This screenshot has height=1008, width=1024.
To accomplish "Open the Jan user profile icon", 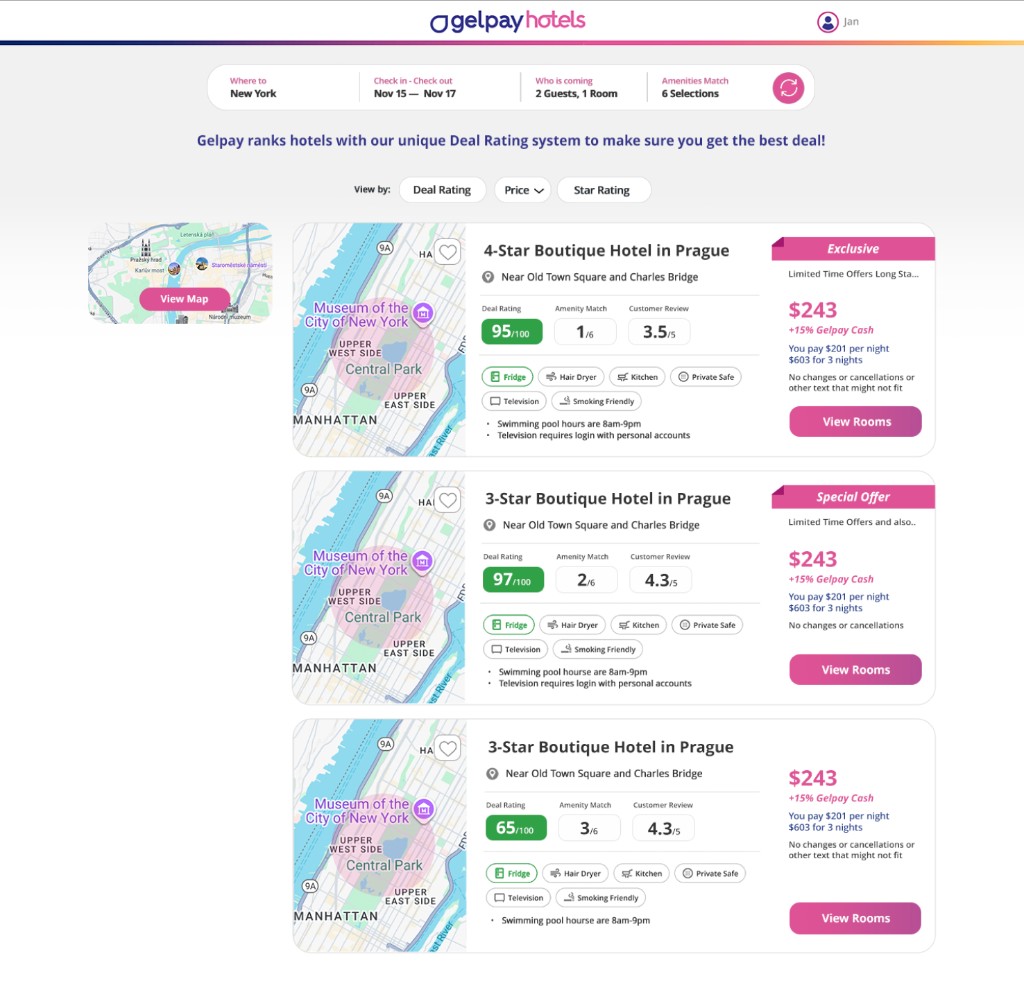I will pos(827,22).
